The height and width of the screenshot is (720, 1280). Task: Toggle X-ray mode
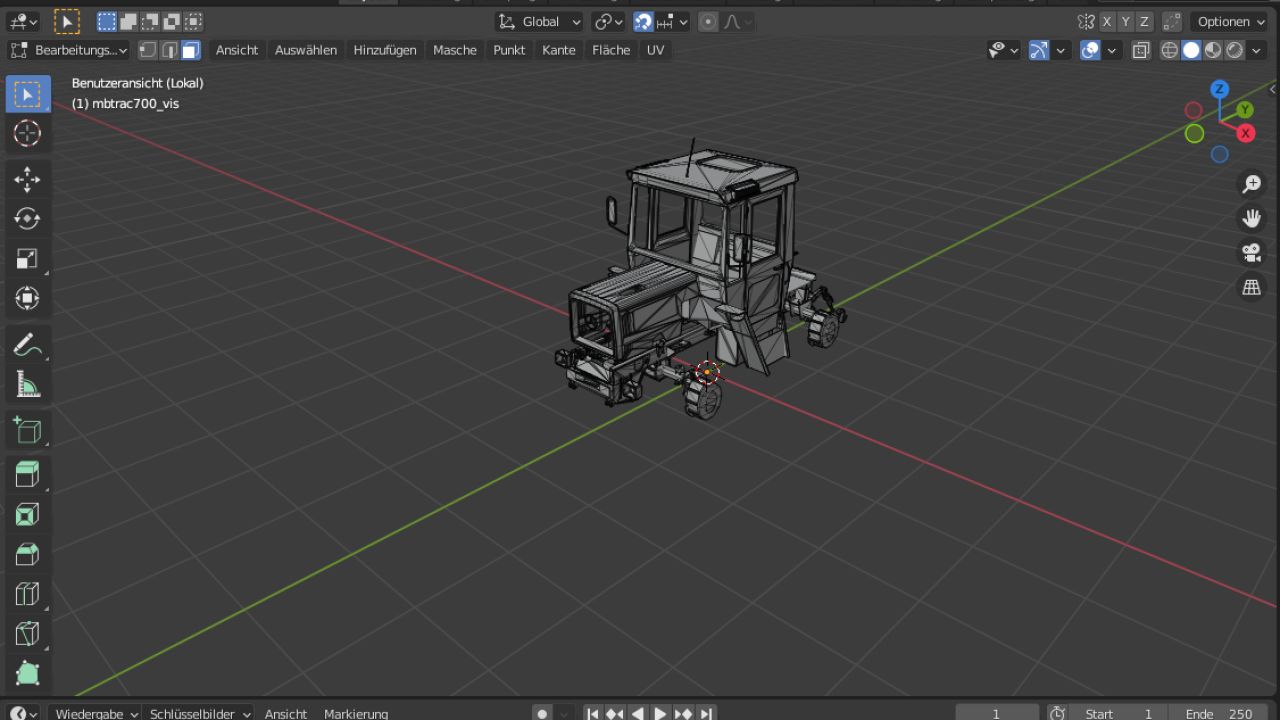tap(1141, 50)
